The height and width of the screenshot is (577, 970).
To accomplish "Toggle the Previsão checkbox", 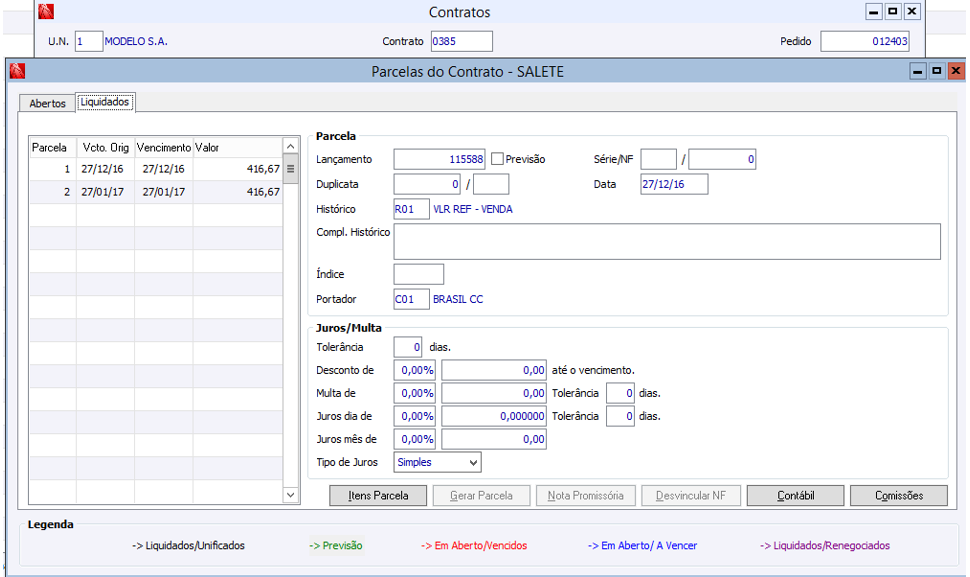I will [497, 159].
